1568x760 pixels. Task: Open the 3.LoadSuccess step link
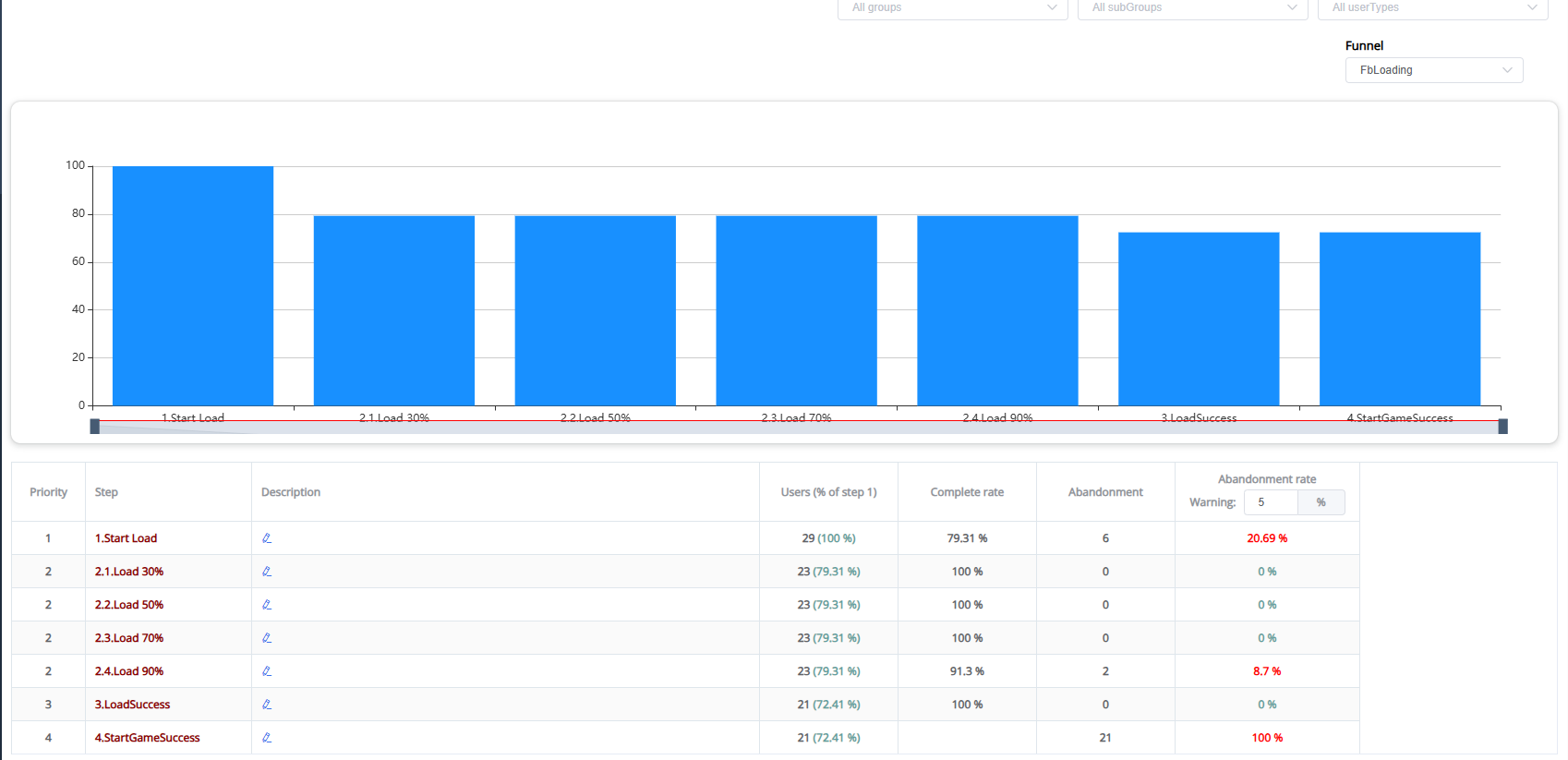click(x=132, y=705)
